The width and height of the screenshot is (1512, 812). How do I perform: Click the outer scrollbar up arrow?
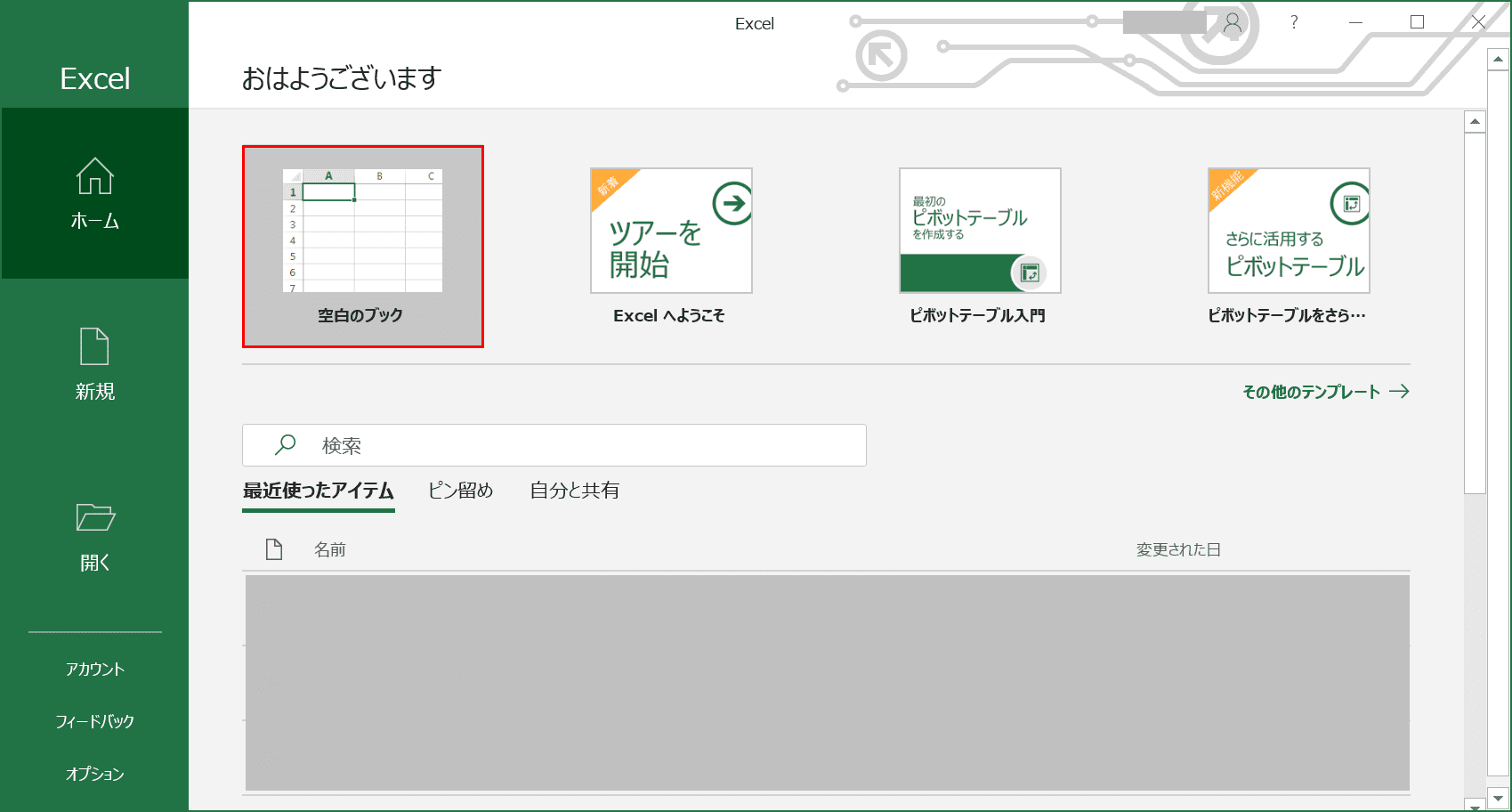[1498, 60]
